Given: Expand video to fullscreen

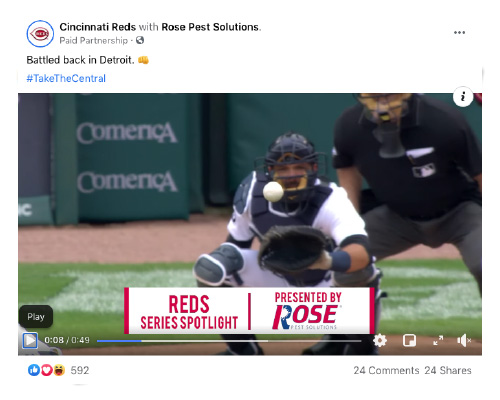Looking at the screenshot, I should coord(438,340).
